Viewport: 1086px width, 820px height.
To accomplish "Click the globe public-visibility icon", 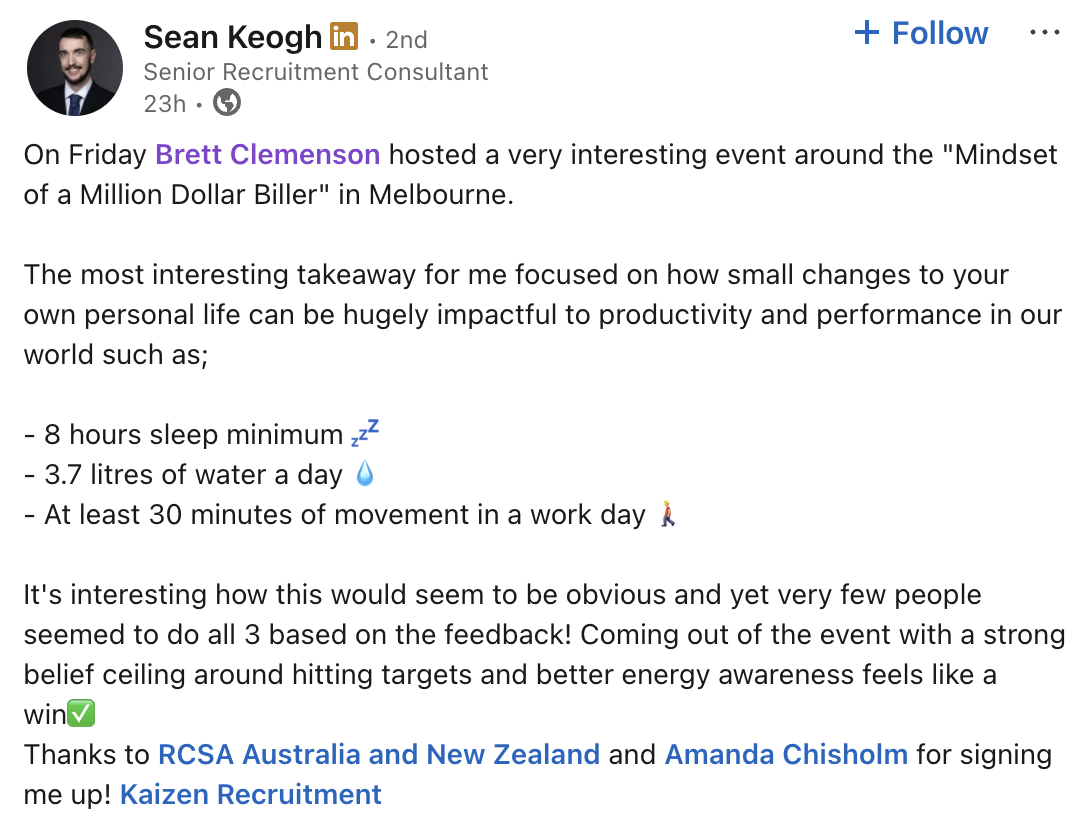I will [x=227, y=102].
